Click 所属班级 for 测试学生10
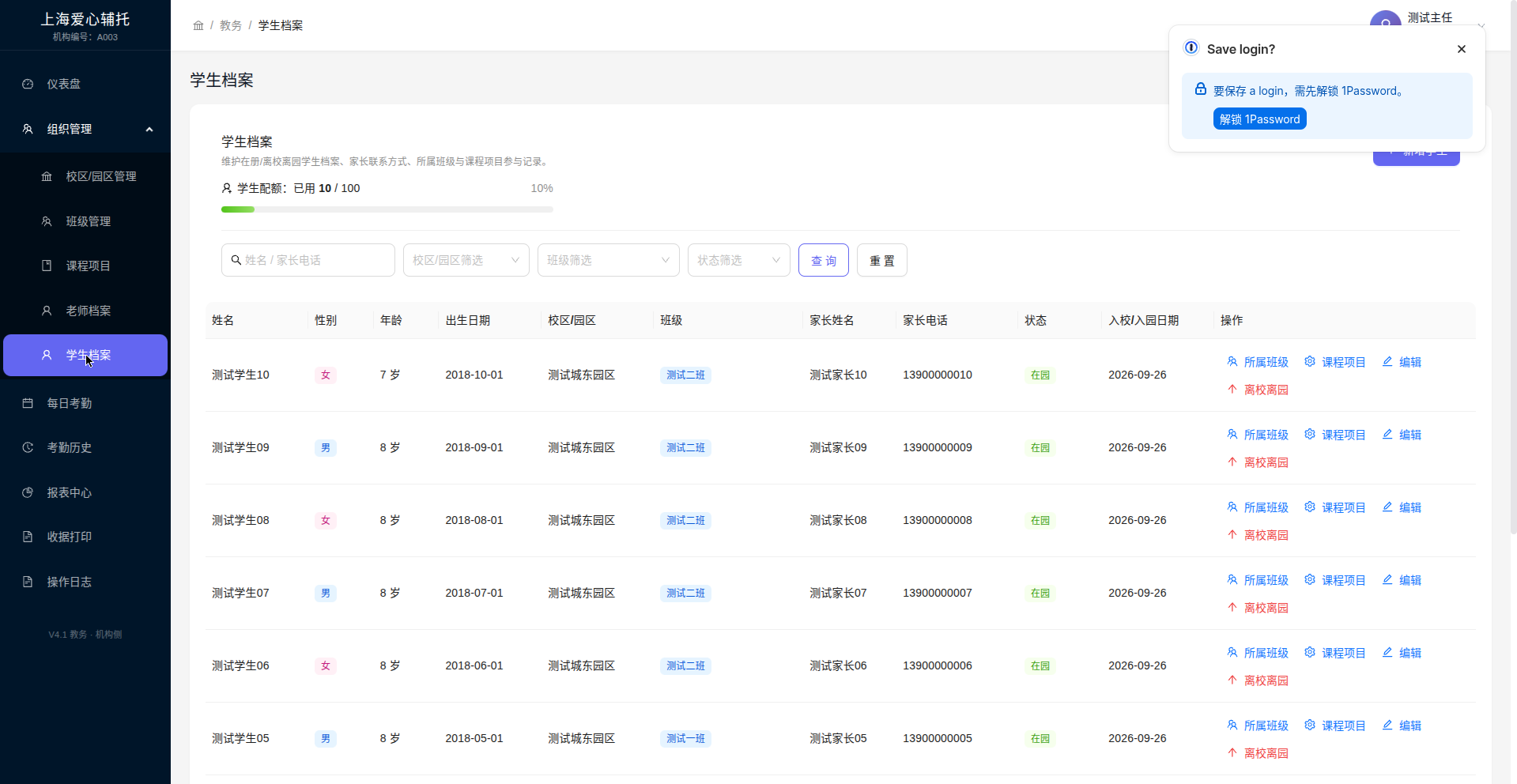Screen dimensions: 1517x784 tap(1258, 362)
